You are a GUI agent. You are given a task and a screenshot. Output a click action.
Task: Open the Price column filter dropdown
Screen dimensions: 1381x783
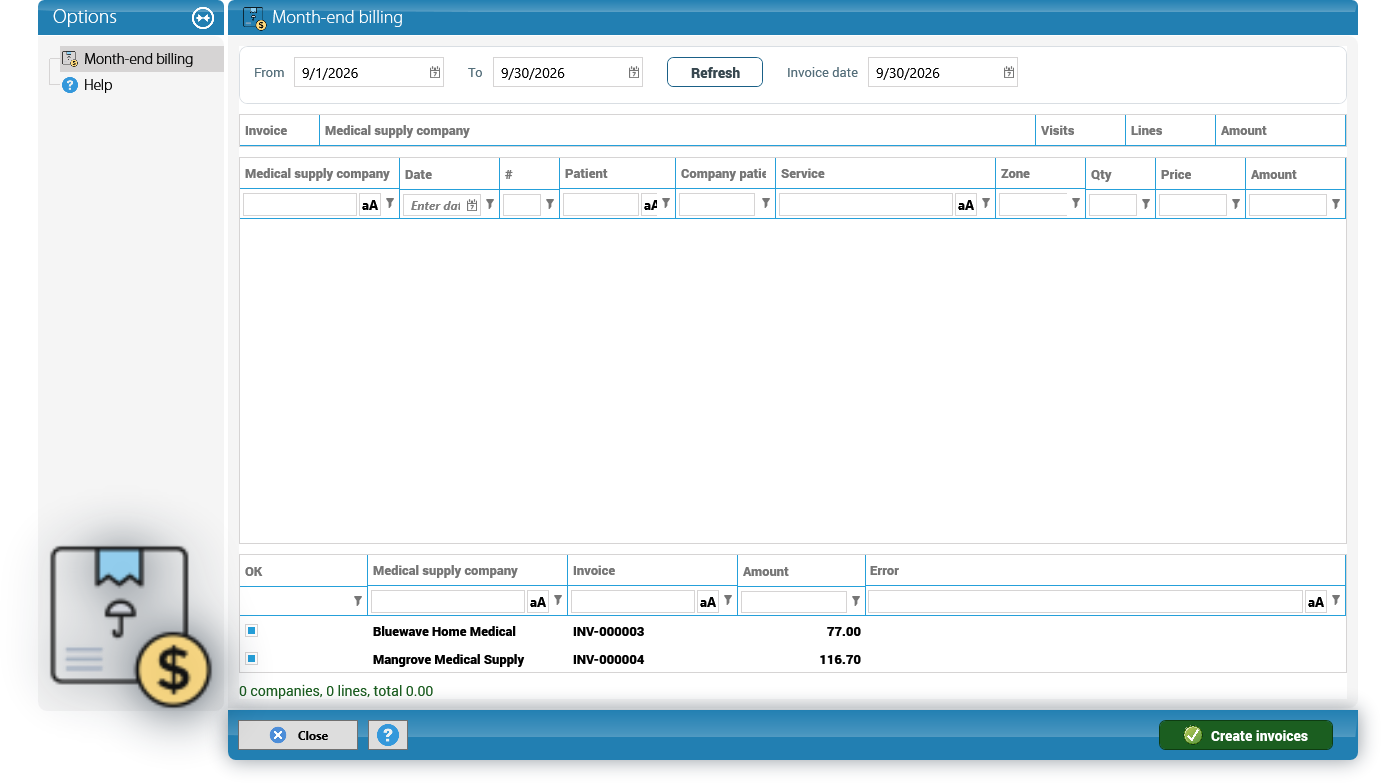click(x=1236, y=204)
